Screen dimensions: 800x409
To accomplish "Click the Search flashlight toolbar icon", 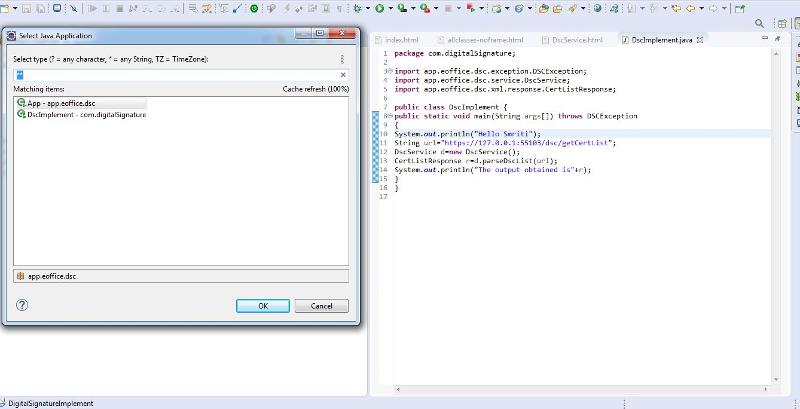I will [572, 8].
